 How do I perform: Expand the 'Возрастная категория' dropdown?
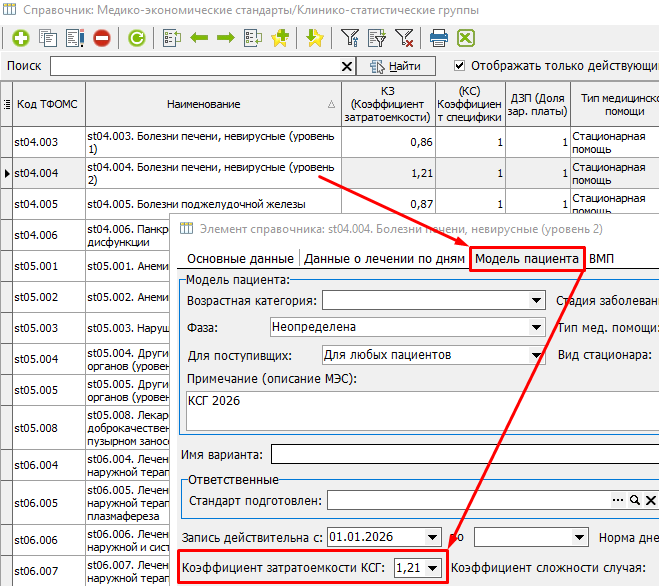[x=536, y=301]
